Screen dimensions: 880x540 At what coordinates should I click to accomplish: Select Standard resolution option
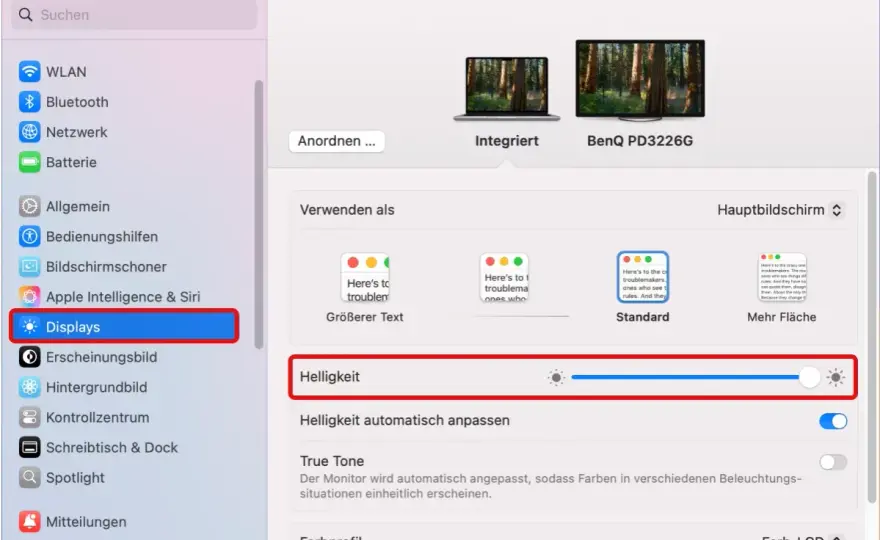pyautogui.click(x=643, y=288)
